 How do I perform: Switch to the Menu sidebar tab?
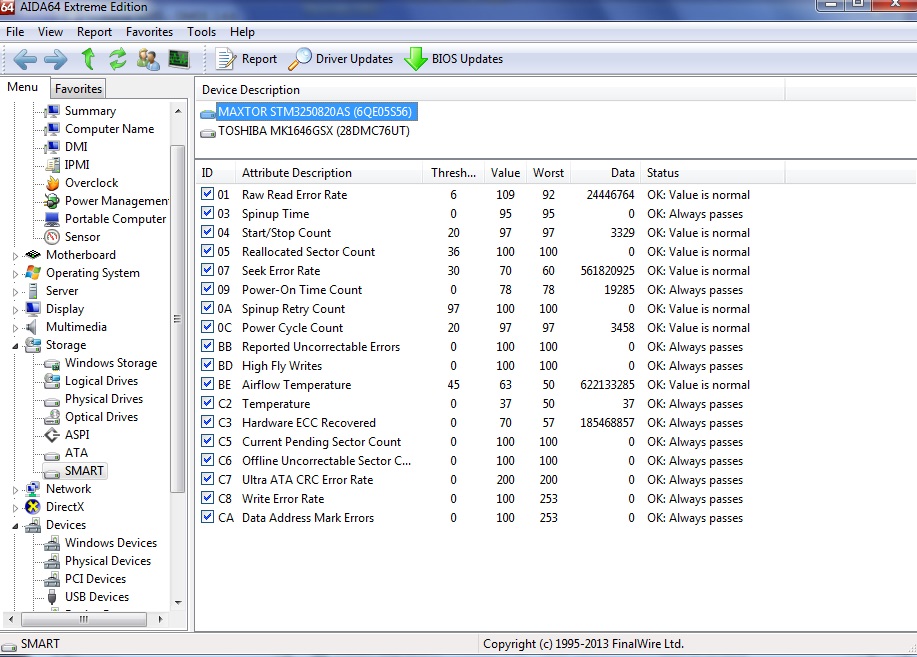click(23, 87)
